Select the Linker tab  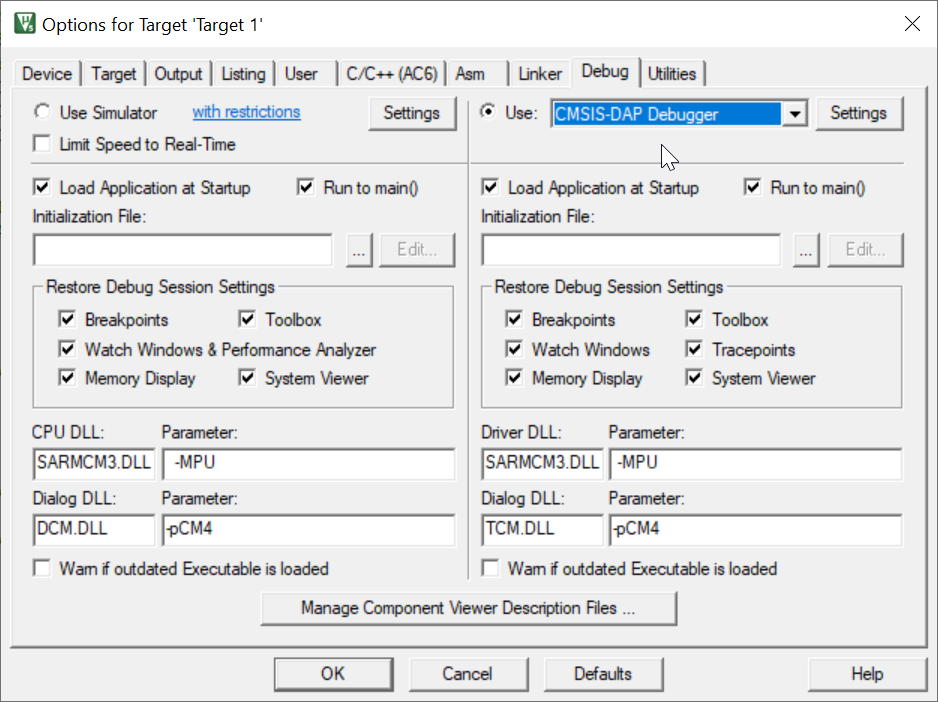point(539,73)
